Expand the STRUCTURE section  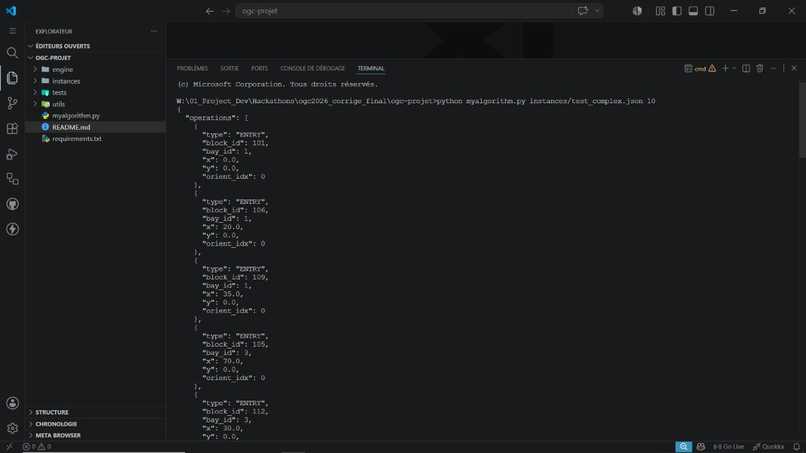pyautogui.click(x=96, y=412)
